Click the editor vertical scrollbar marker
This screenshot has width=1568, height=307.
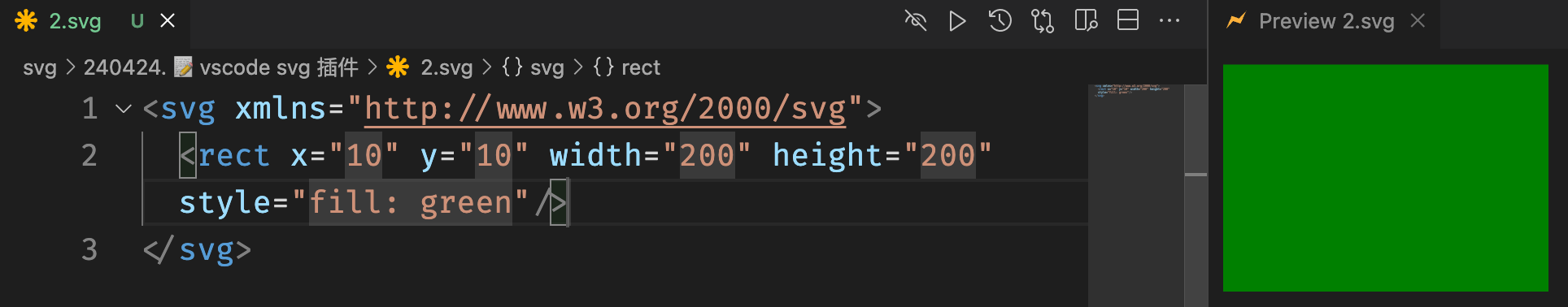[x=1196, y=175]
